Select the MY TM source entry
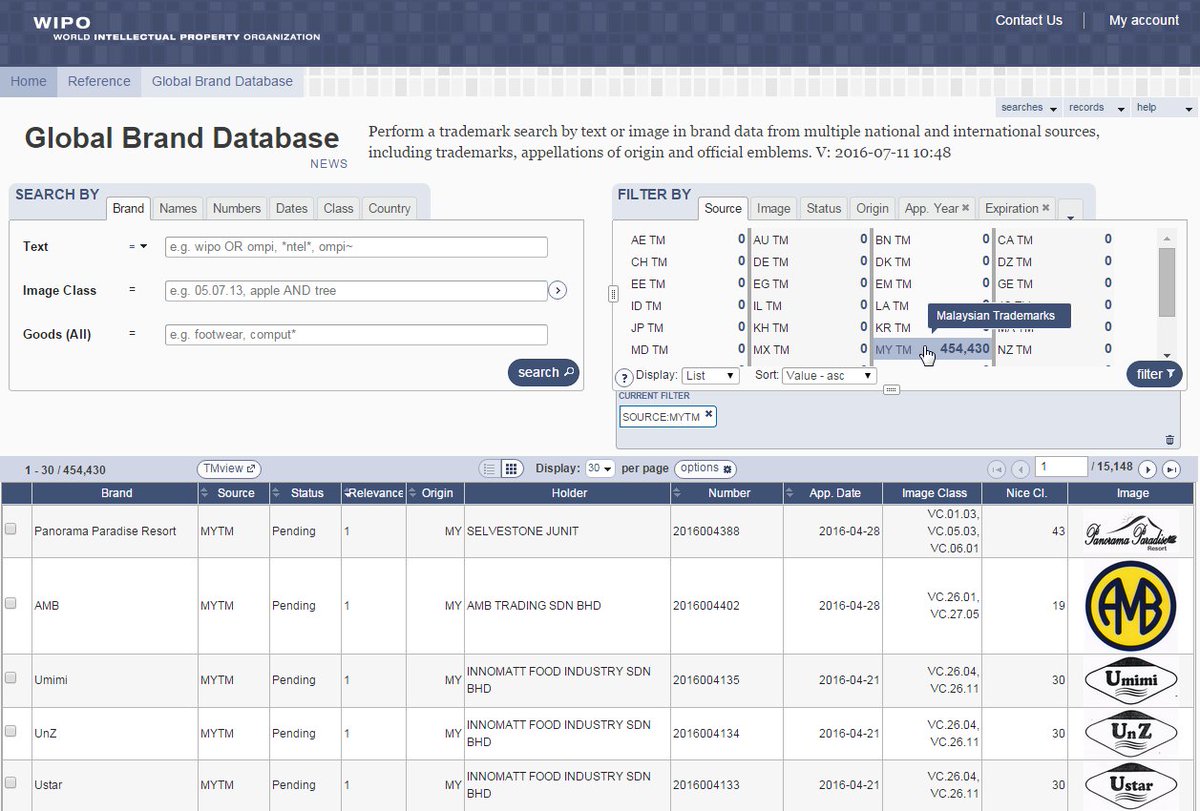This screenshot has width=1200, height=811. pos(931,349)
